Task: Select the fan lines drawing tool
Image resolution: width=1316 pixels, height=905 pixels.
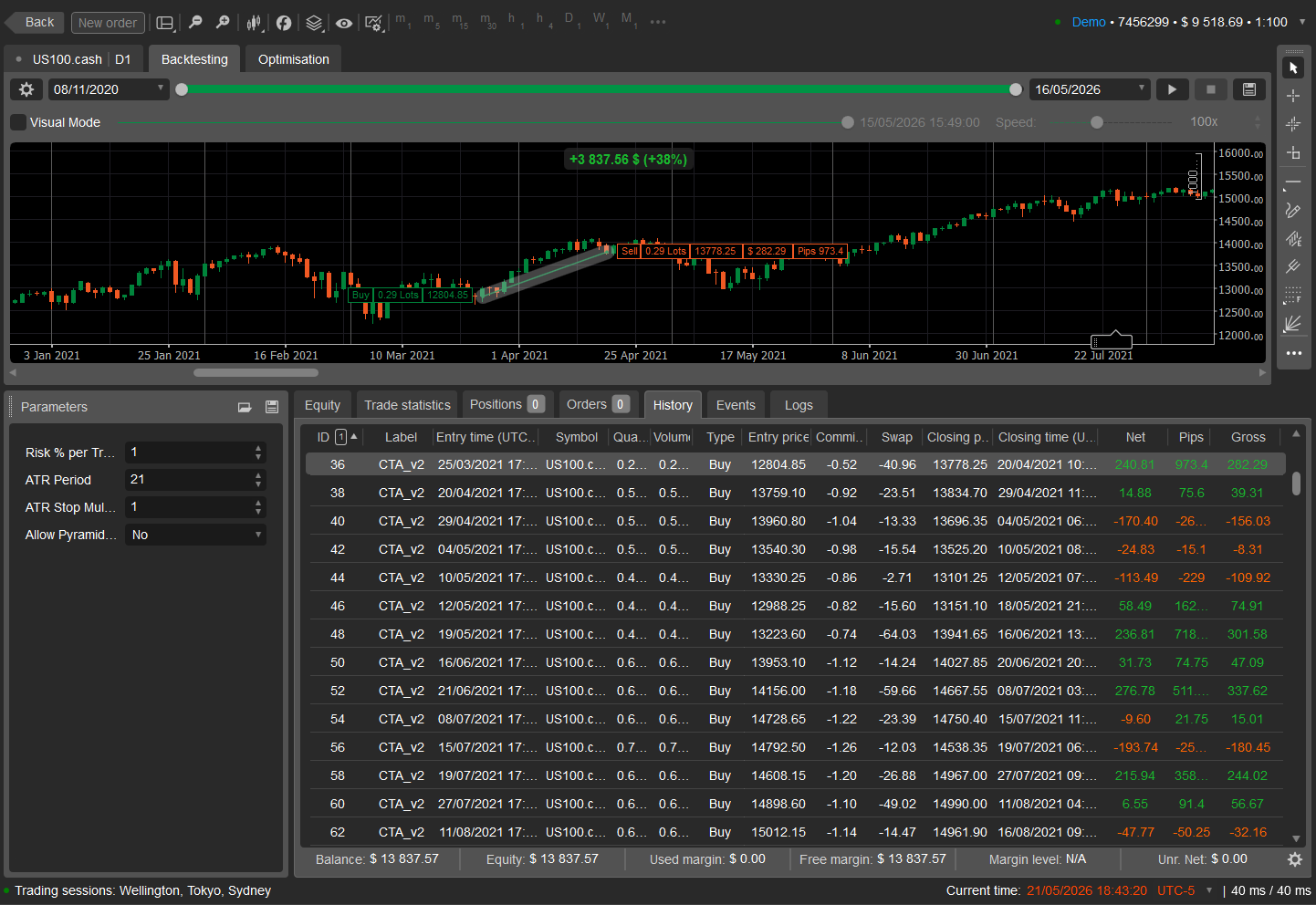Action: point(1293,324)
